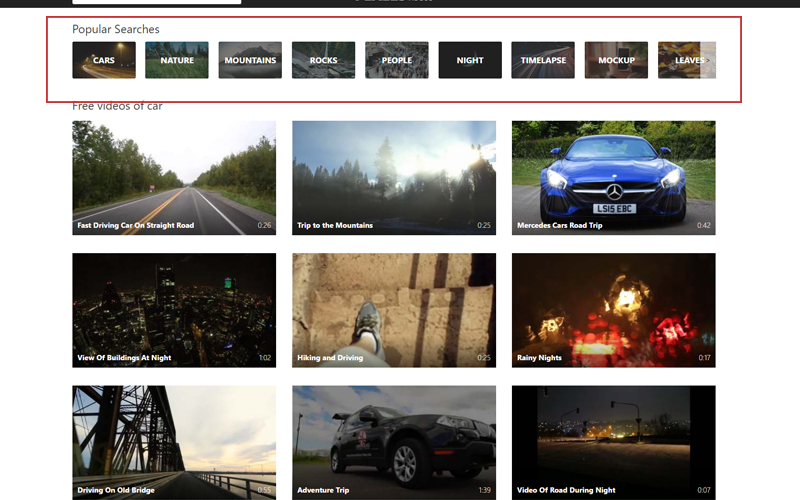Click the Rocks search tile

point(323,60)
